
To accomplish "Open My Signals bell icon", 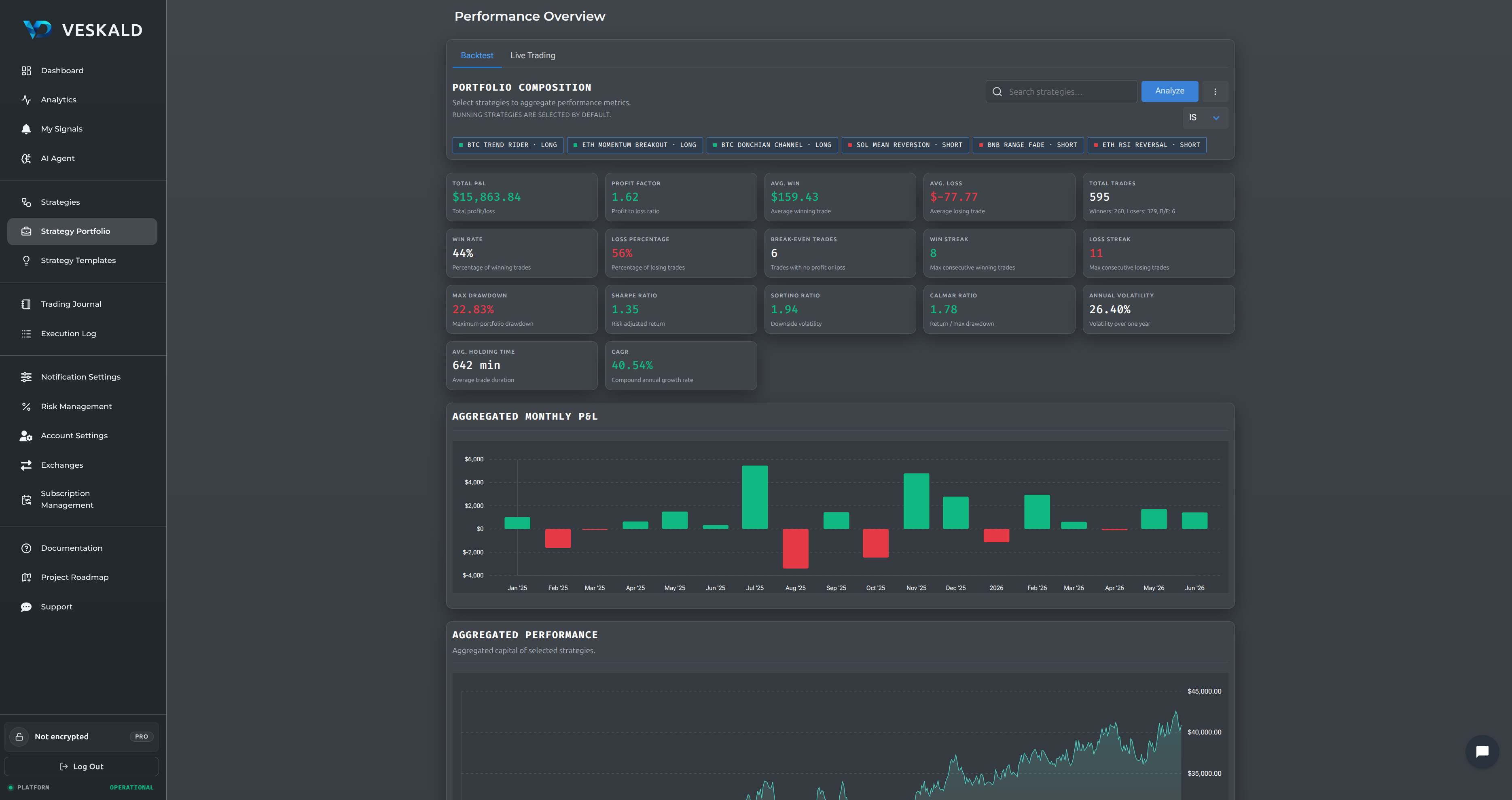I will (26, 129).
